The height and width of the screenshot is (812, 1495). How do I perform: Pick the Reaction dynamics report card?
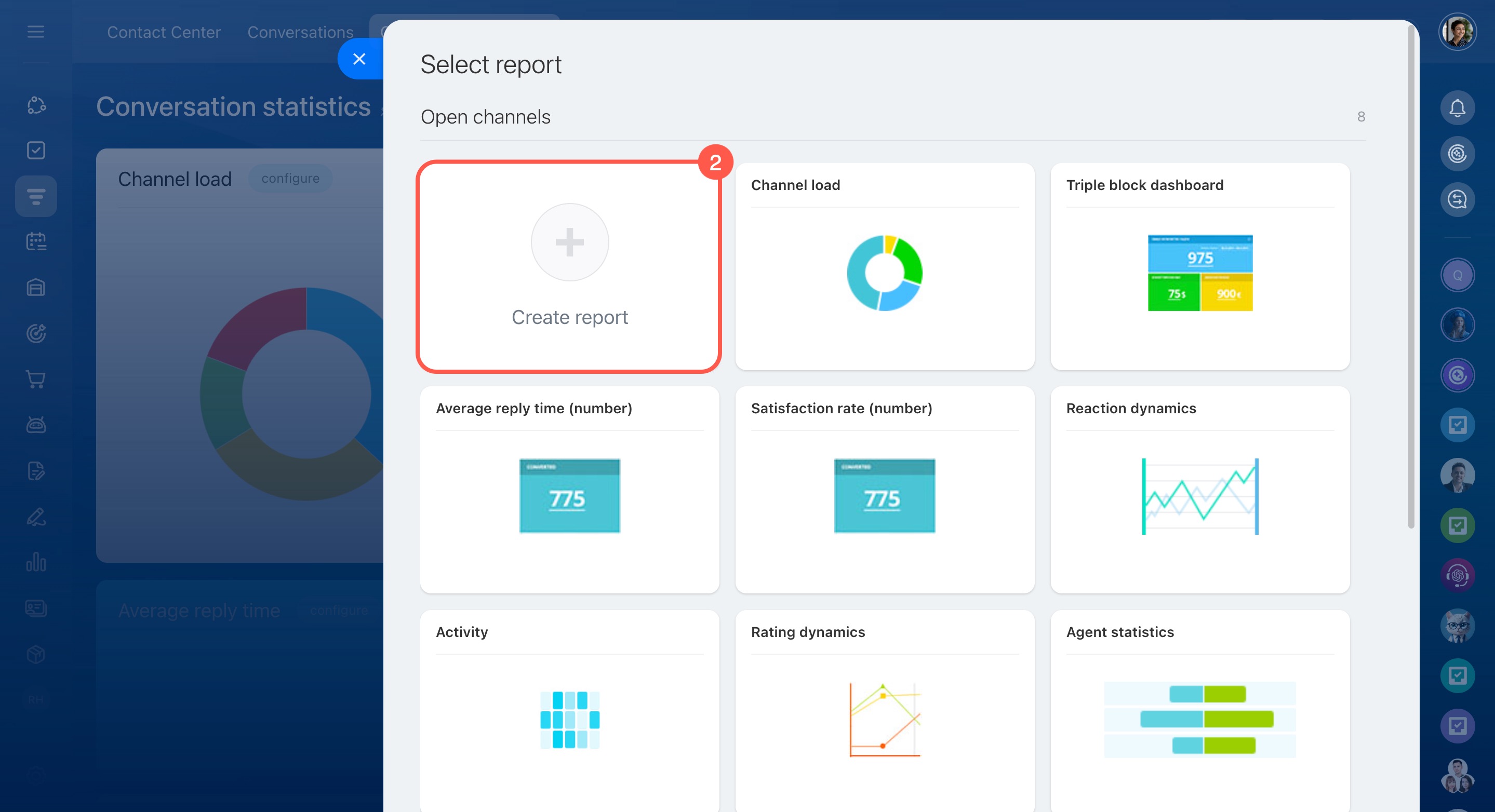coord(1199,490)
